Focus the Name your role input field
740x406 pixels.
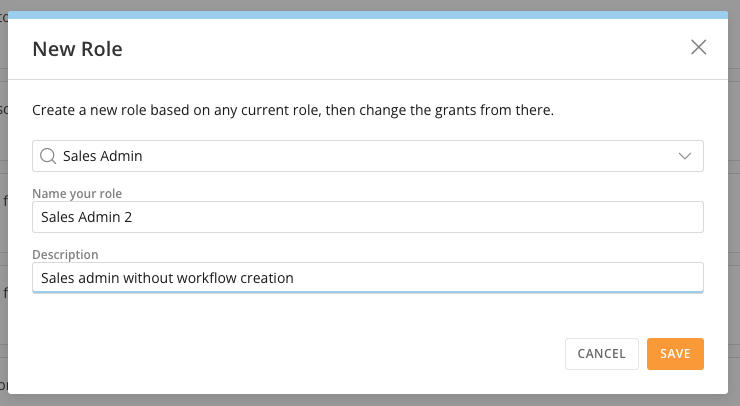368,217
